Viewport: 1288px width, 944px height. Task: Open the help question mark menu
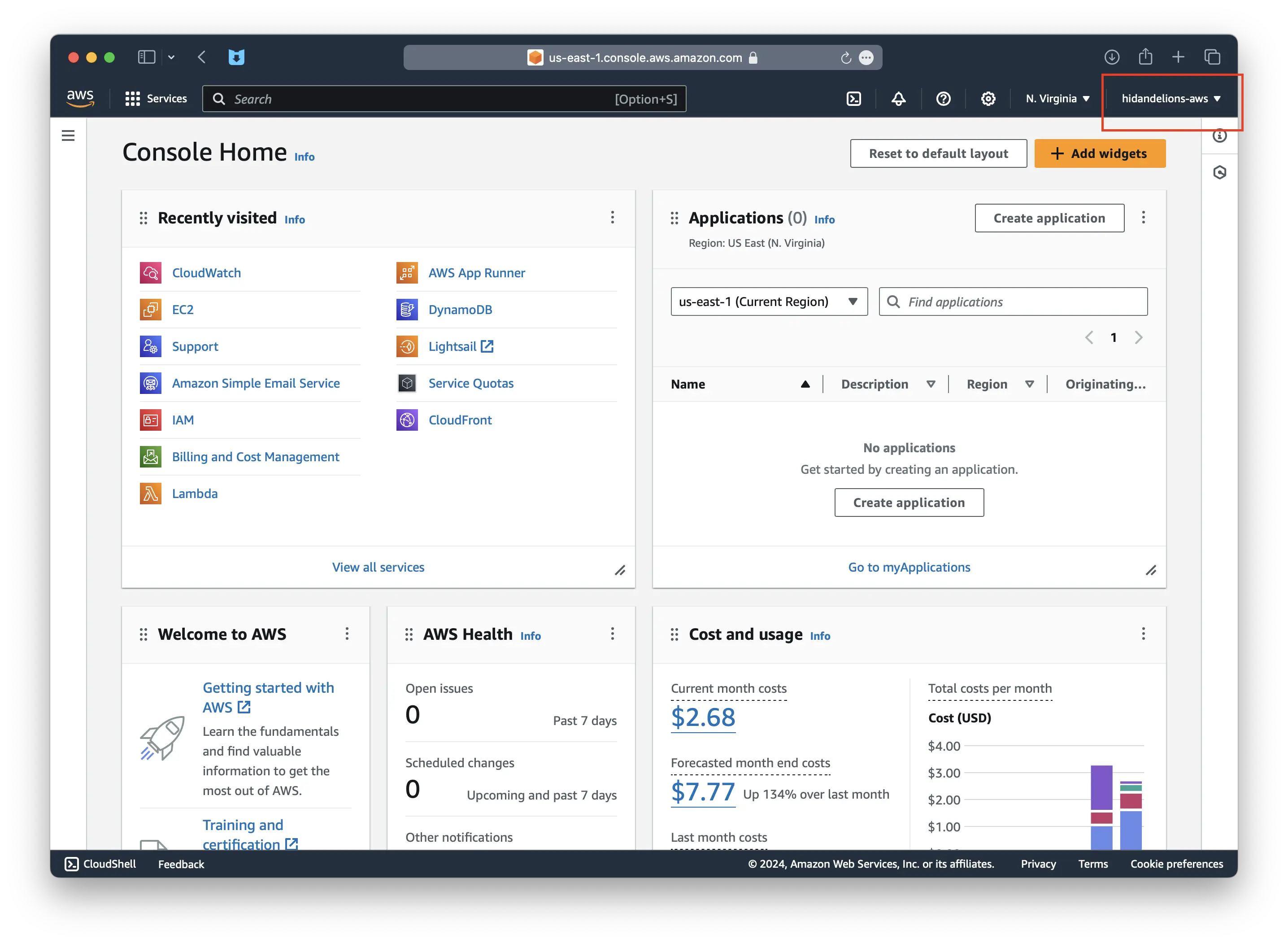click(x=943, y=99)
